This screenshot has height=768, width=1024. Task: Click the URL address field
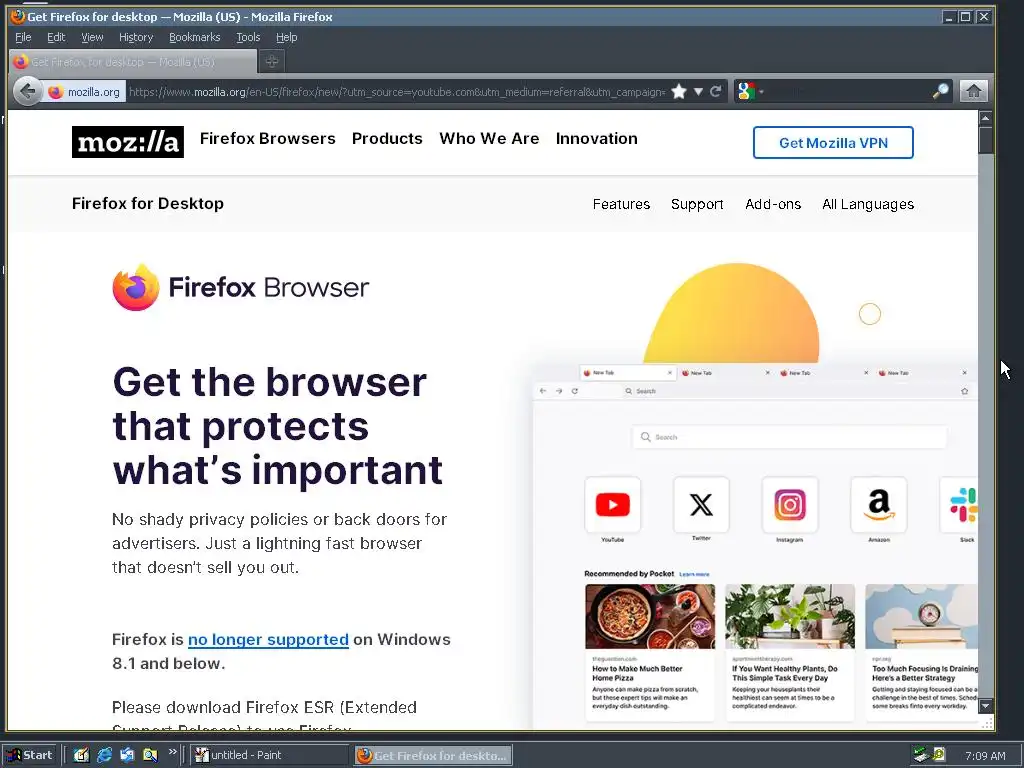(396, 92)
